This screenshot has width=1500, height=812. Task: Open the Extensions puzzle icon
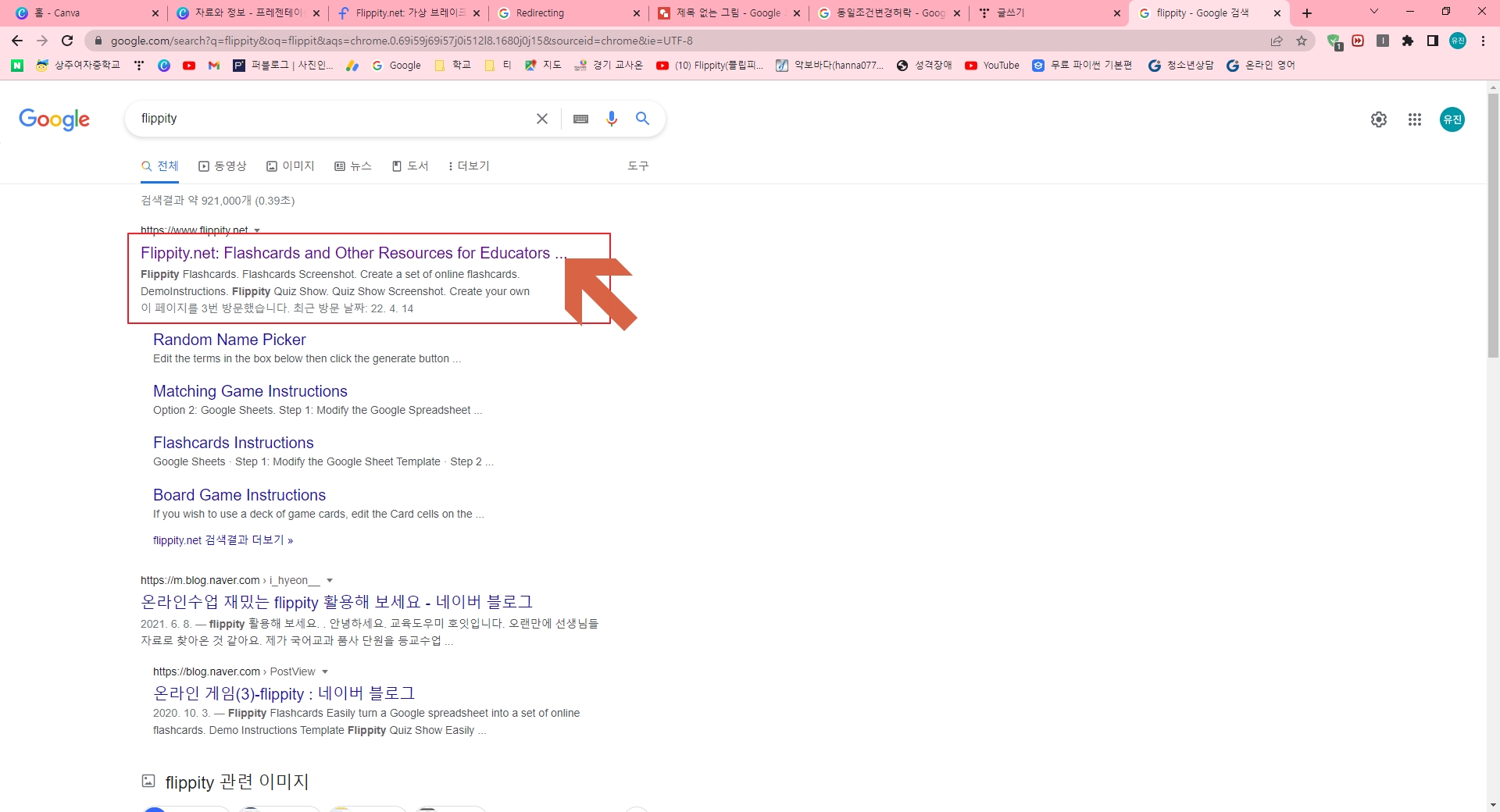click(1408, 41)
